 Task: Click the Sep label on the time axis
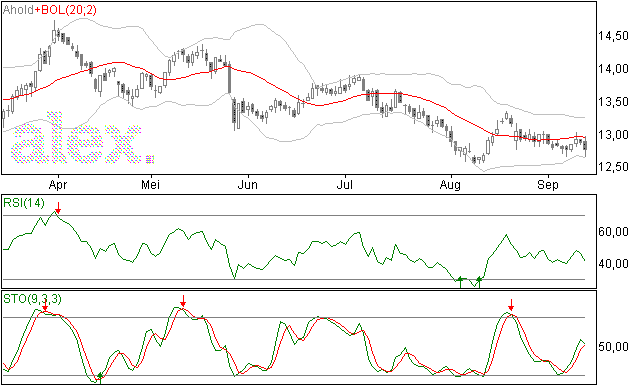[548, 185]
